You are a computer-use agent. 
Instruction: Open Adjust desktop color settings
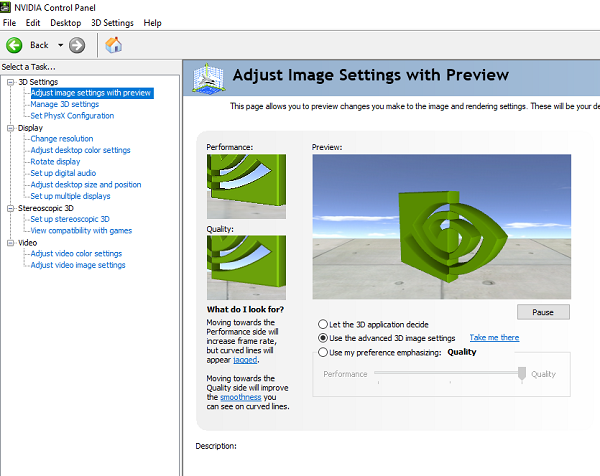[80, 150]
